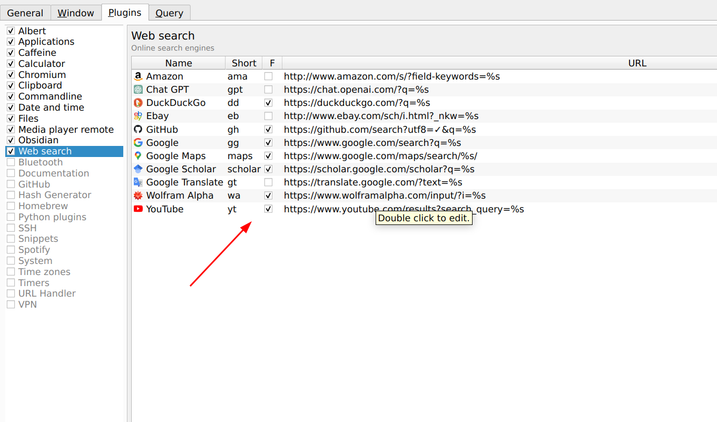Click the 'maps' shortcut cell
Screen dimensions: 717x422
point(244,156)
